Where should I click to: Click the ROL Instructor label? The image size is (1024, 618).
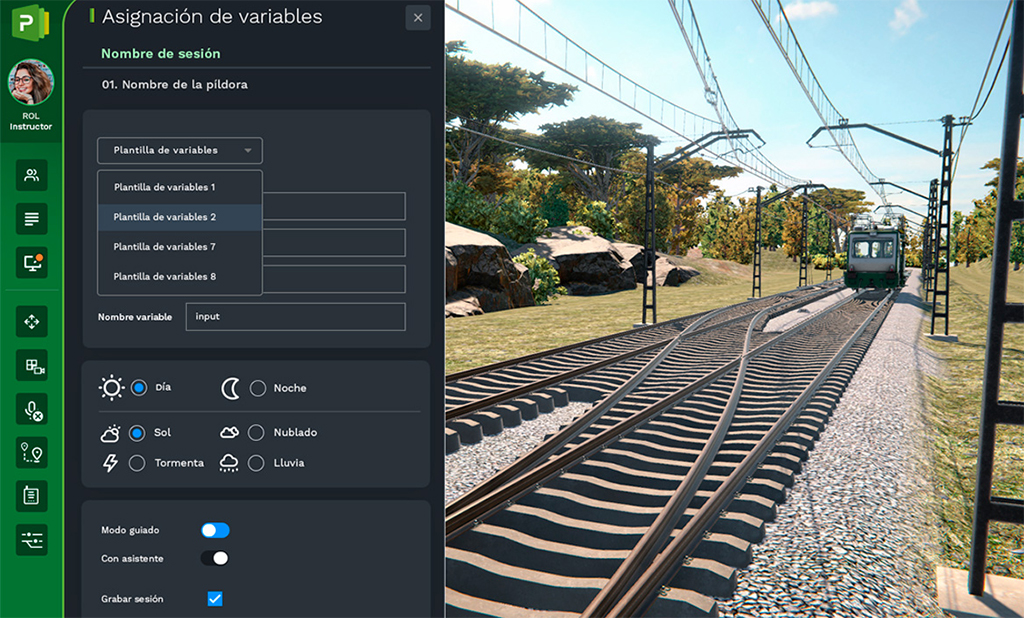click(31, 121)
